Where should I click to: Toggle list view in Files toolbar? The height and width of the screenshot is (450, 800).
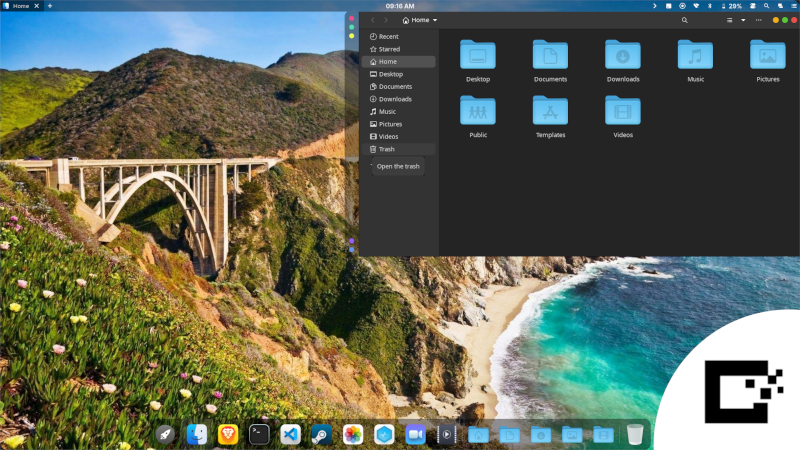[729, 20]
